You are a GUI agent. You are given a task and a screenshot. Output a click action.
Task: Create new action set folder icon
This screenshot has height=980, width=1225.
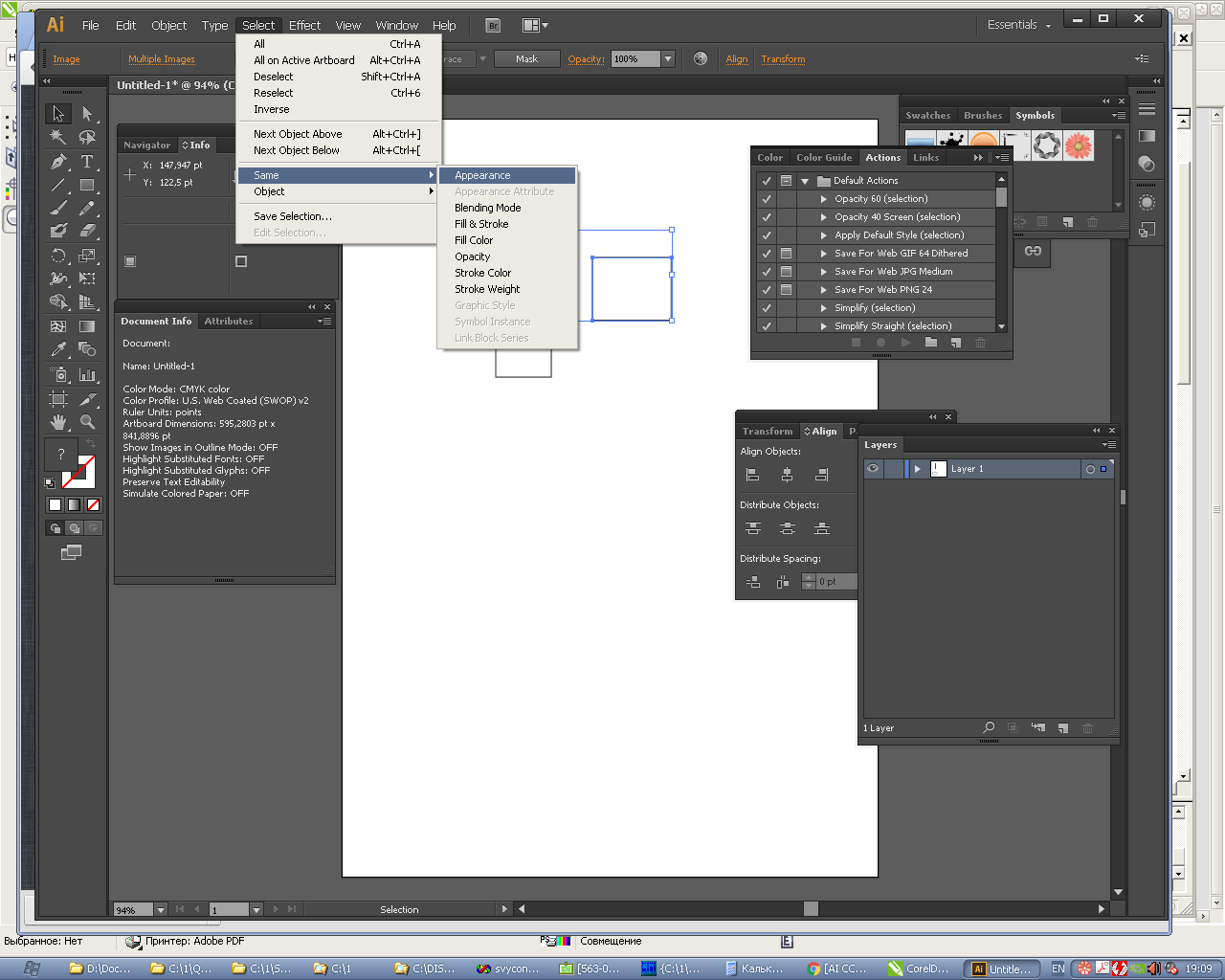[930, 343]
